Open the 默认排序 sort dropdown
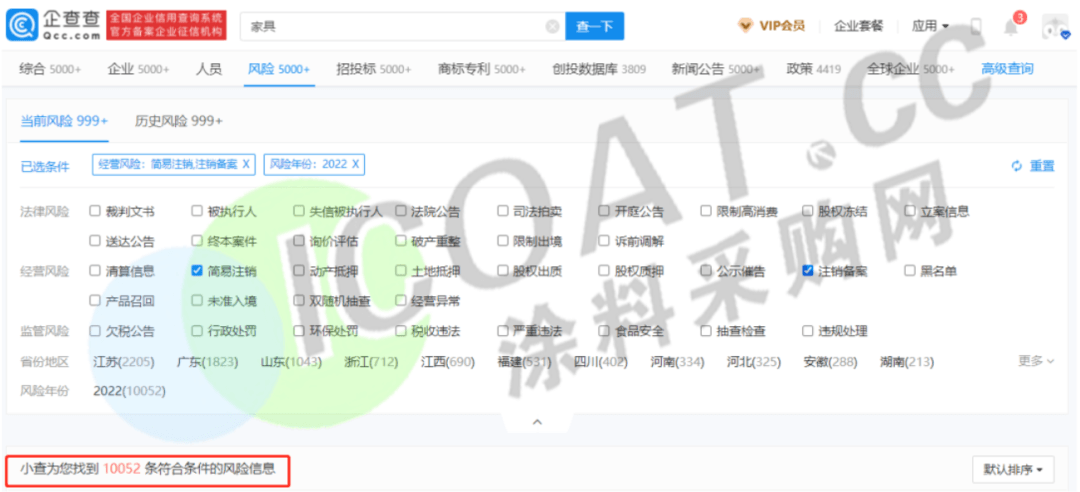This screenshot has height=492, width=1080. coord(1013,468)
